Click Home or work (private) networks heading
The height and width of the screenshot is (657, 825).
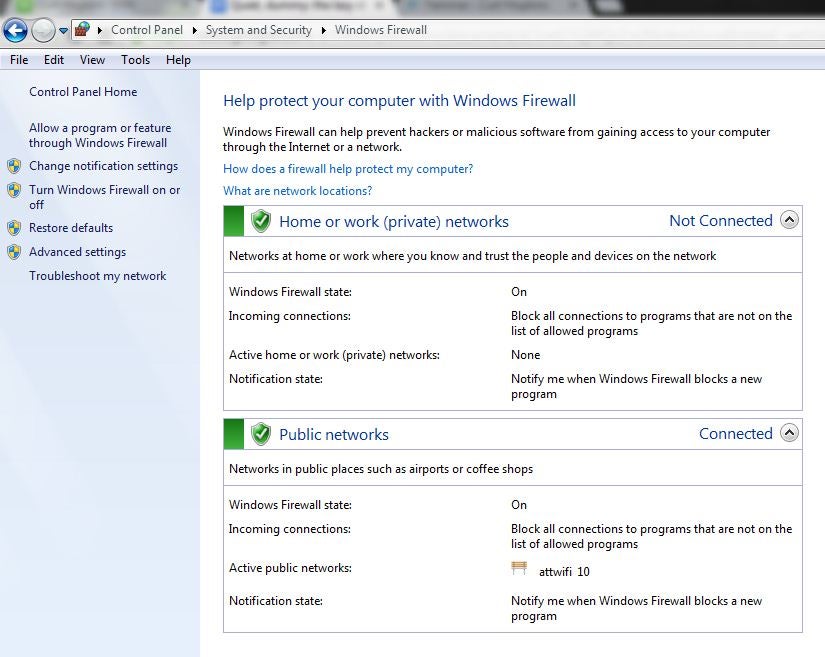[x=394, y=221]
